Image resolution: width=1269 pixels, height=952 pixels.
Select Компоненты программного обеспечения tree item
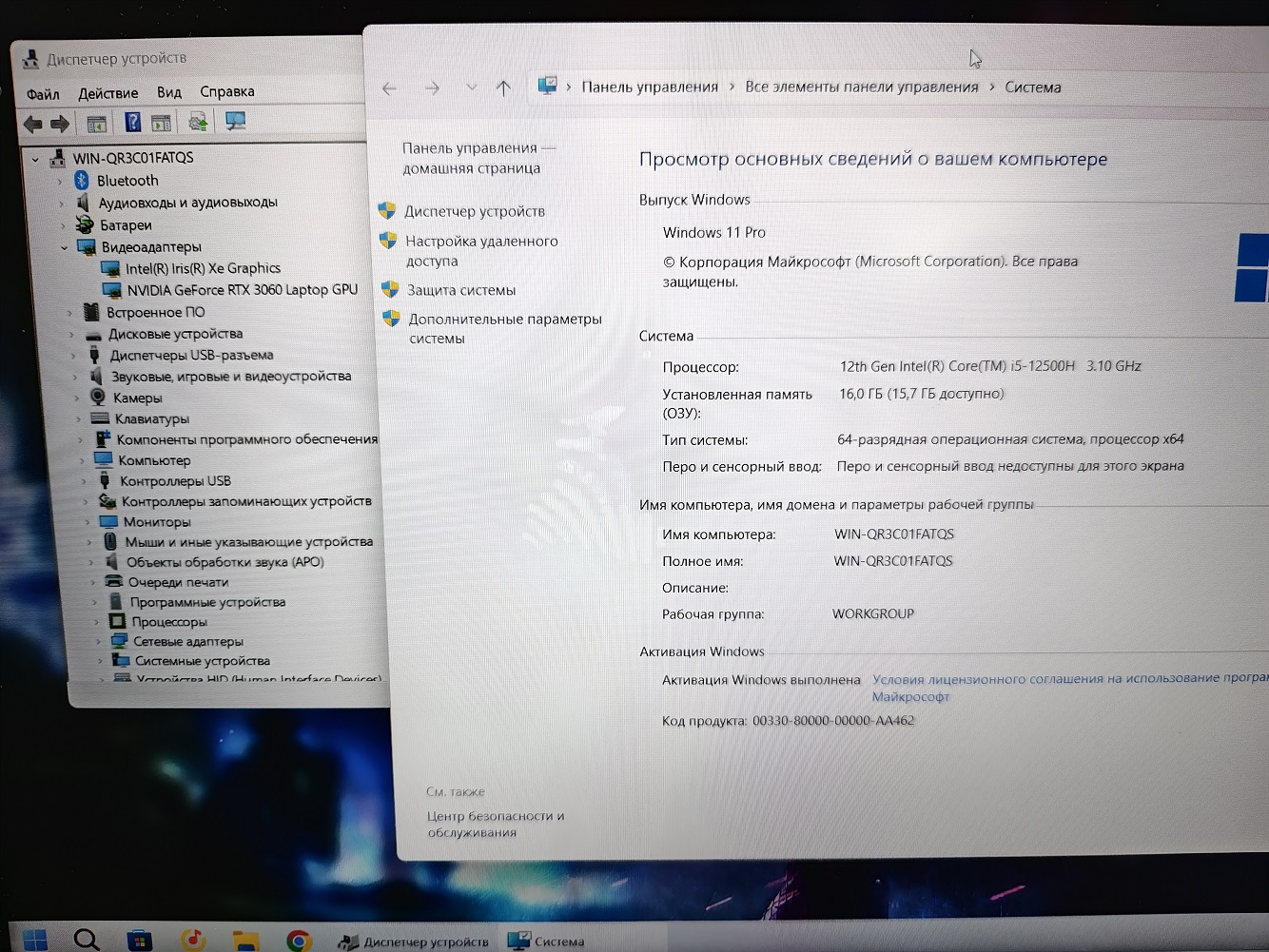point(247,439)
